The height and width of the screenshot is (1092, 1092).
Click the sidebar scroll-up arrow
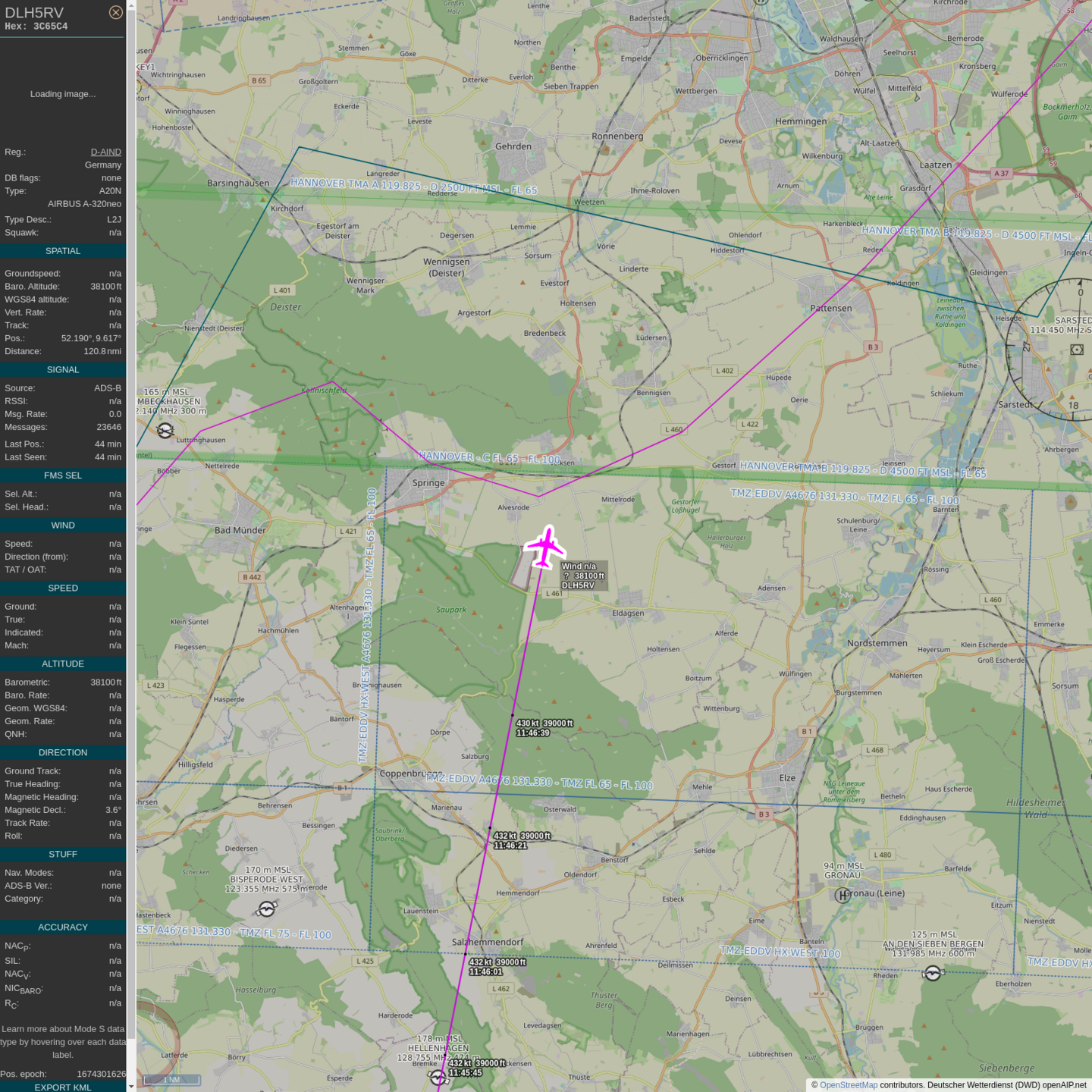131,5
